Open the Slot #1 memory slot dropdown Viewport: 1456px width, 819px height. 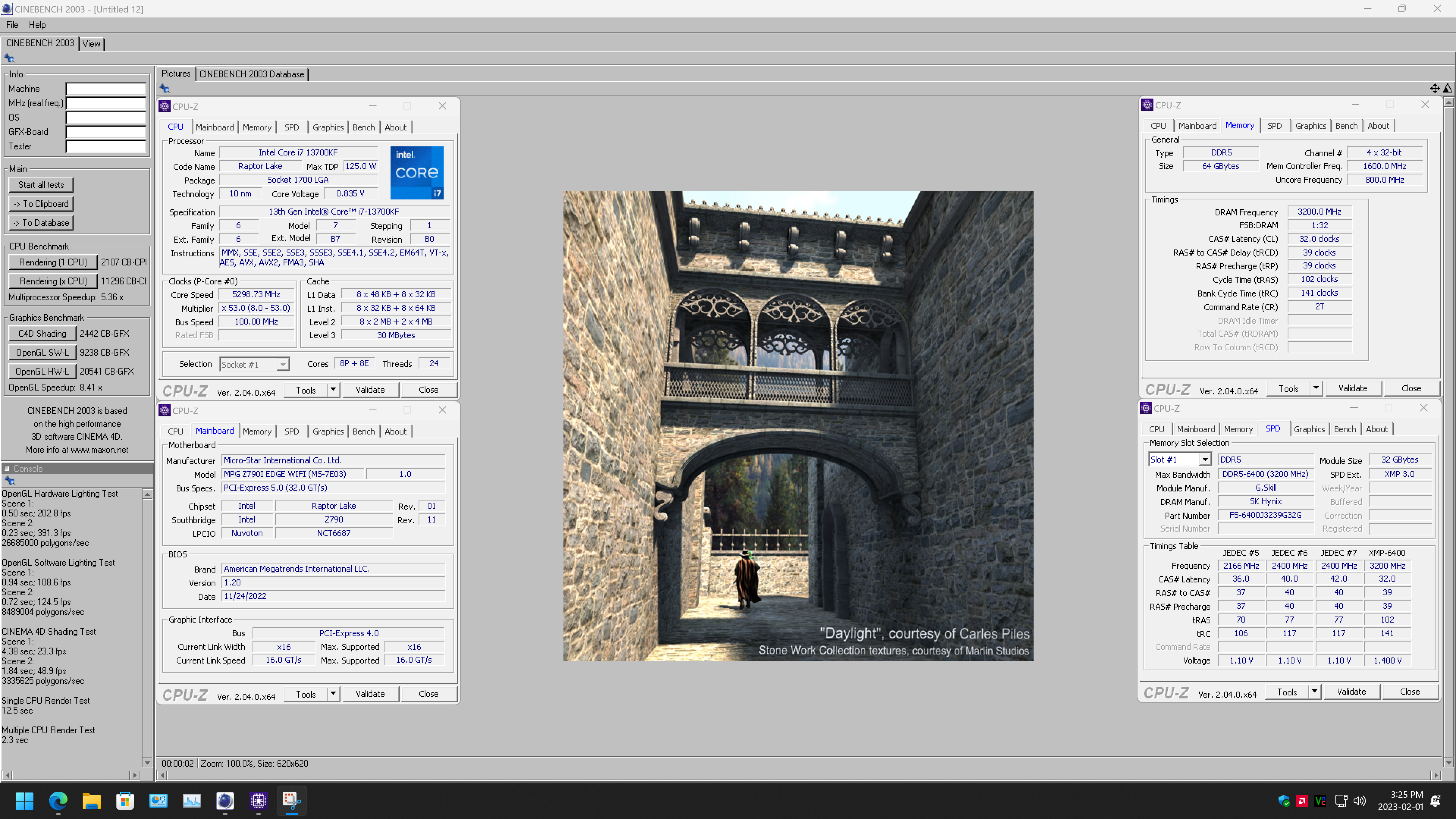[1205, 460]
